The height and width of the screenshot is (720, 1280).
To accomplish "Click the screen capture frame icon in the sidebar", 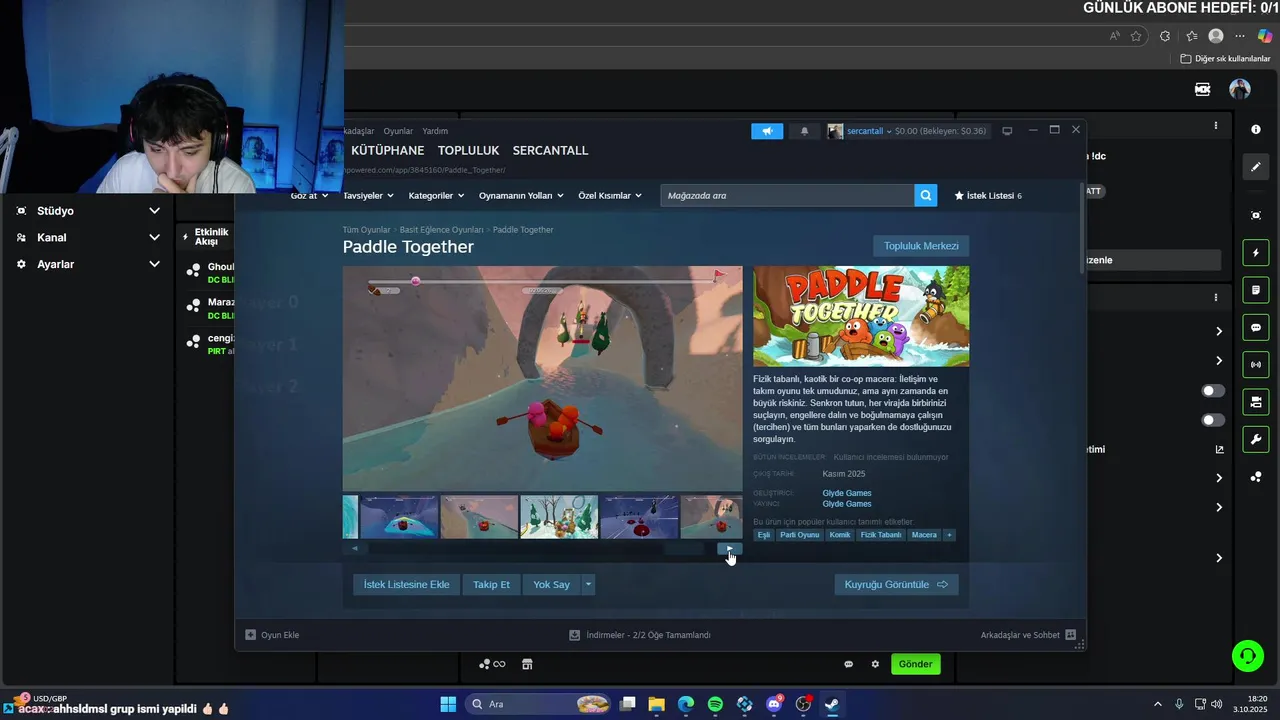I will point(1256,215).
